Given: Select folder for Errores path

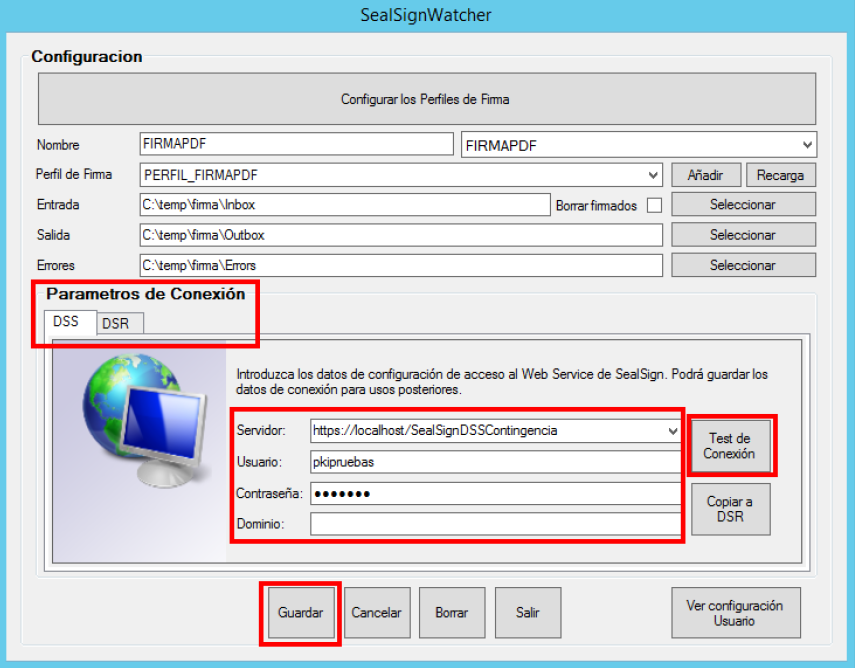Looking at the screenshot, I should [x=743, y=265].
